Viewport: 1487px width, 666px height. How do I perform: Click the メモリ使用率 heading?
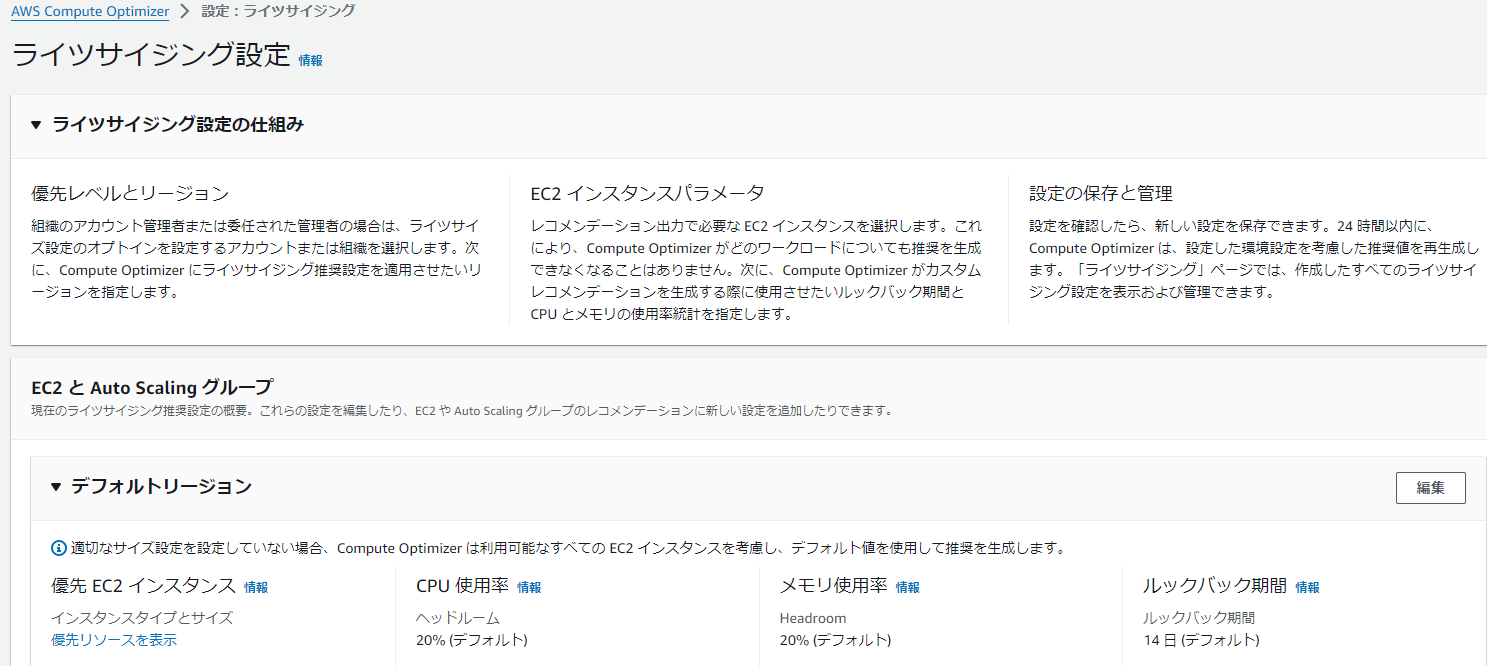pos(833,586)
